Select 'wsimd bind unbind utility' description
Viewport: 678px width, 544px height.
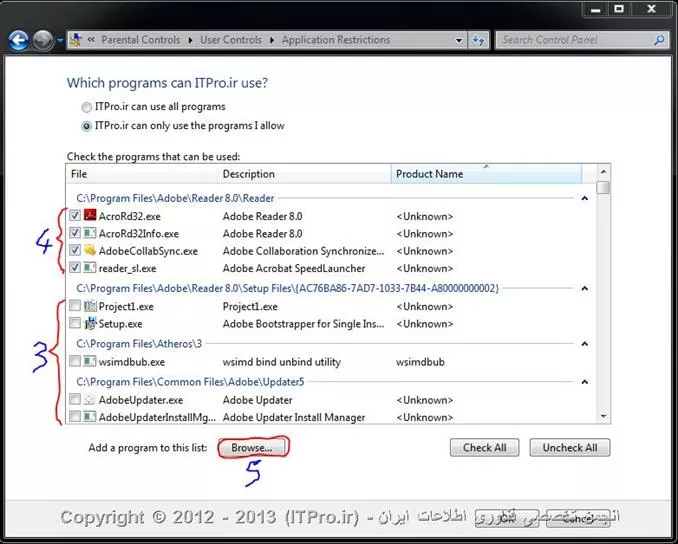point(281,362)
